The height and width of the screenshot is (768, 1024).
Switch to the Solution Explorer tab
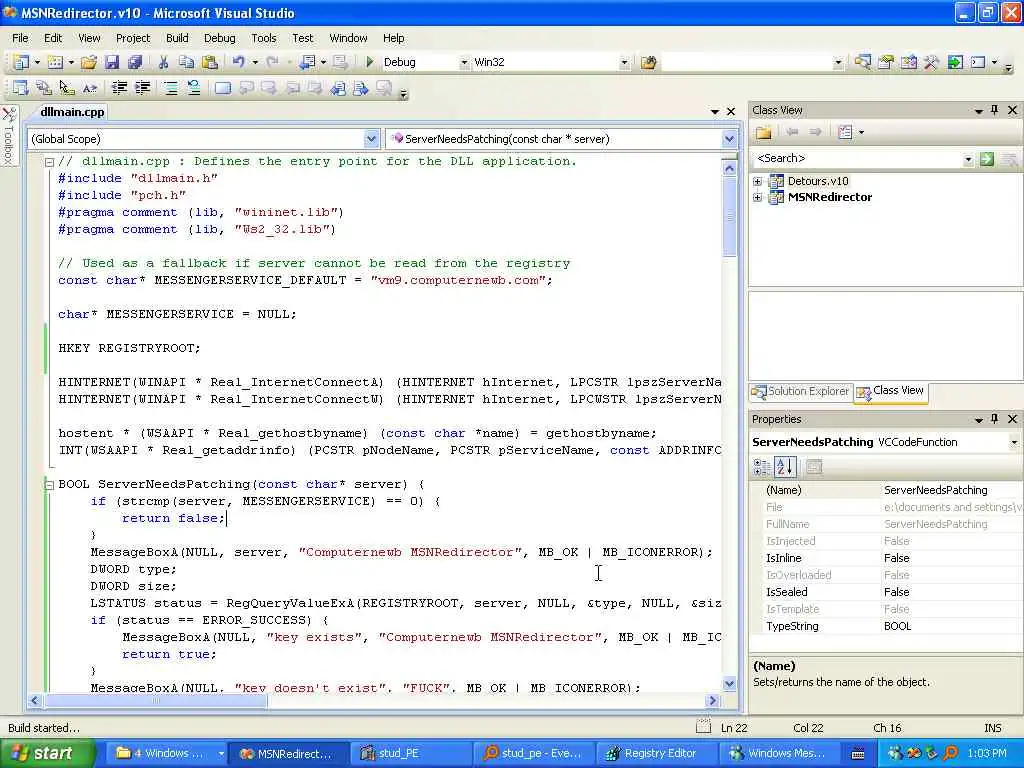pyautogui.click(x=801, y=391)
